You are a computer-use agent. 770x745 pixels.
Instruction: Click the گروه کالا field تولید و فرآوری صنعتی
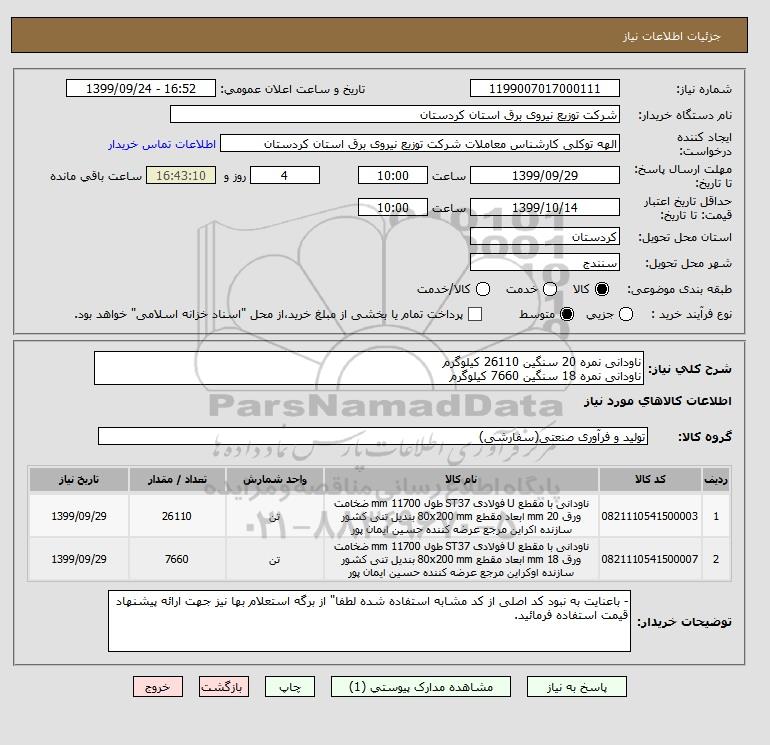click(373, 436)
